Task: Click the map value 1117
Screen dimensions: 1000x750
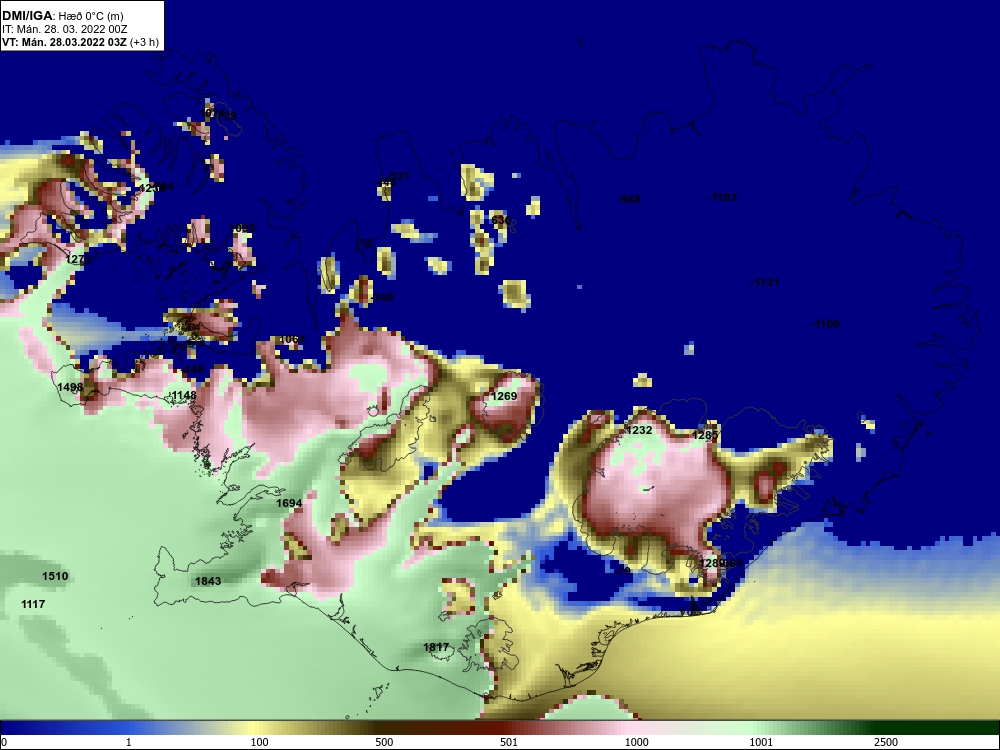Action: (33, 605)
